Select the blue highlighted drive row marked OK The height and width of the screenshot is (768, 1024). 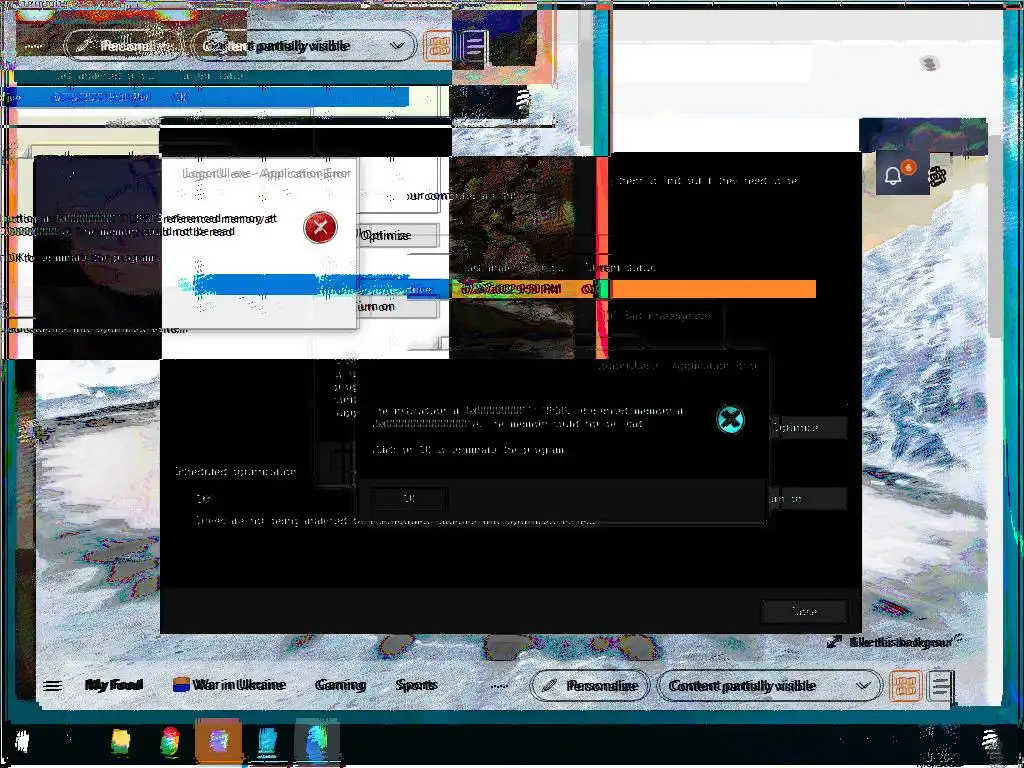coord(210,97)
